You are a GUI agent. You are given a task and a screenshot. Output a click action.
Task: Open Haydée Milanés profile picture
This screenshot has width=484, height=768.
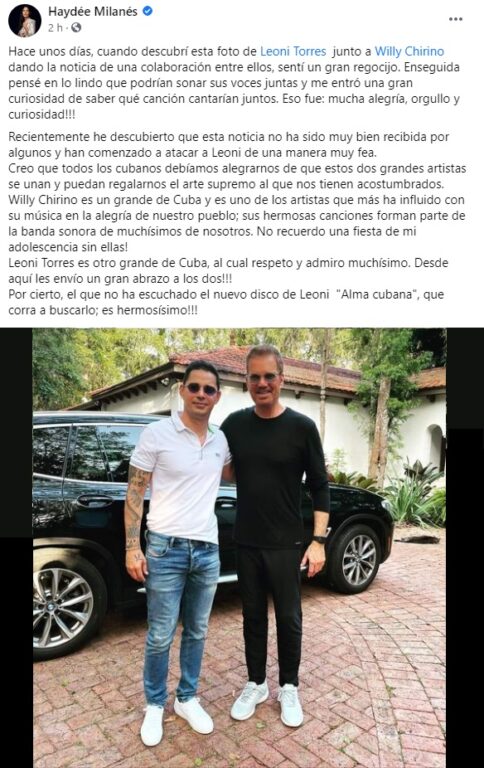pyautogui.click(x=24, y=20)
